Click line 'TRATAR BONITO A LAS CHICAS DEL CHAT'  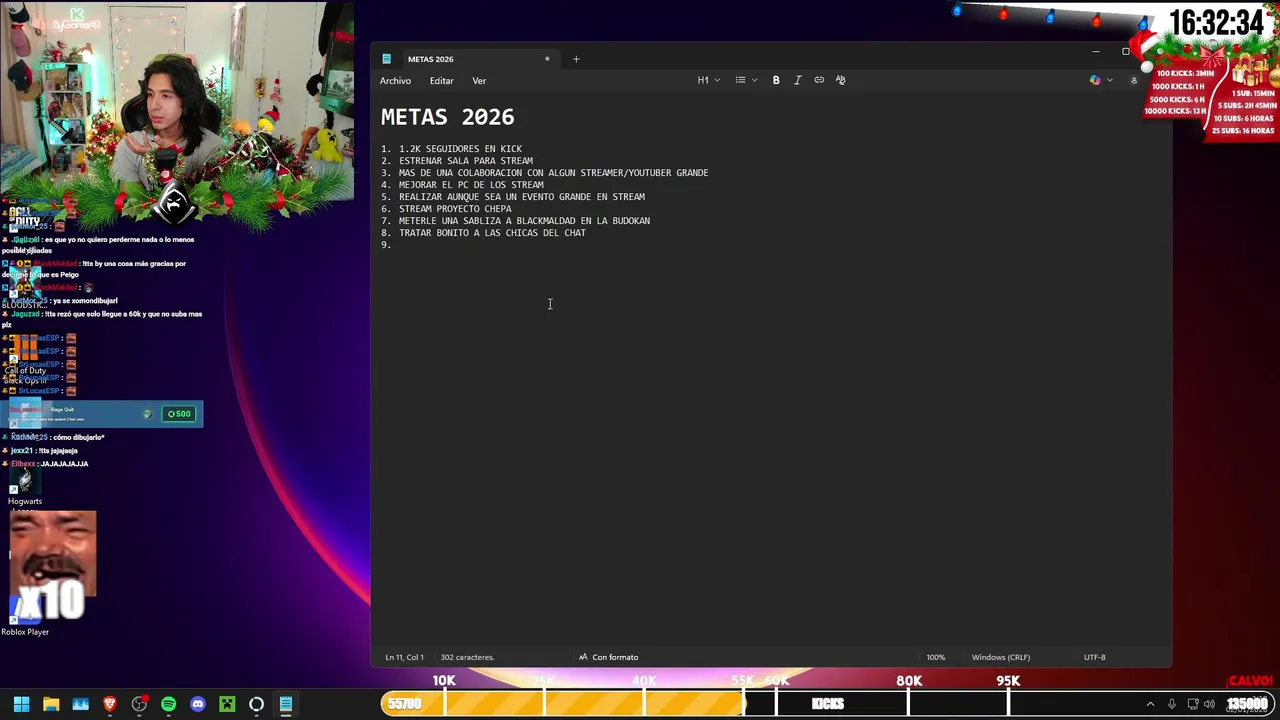click(x=492, y=233)
